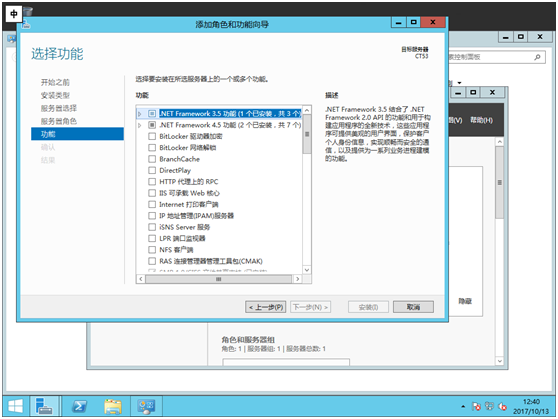Go to 安装类型 wizard step
This screenshot has height=419, width=558.
point(55,95)
